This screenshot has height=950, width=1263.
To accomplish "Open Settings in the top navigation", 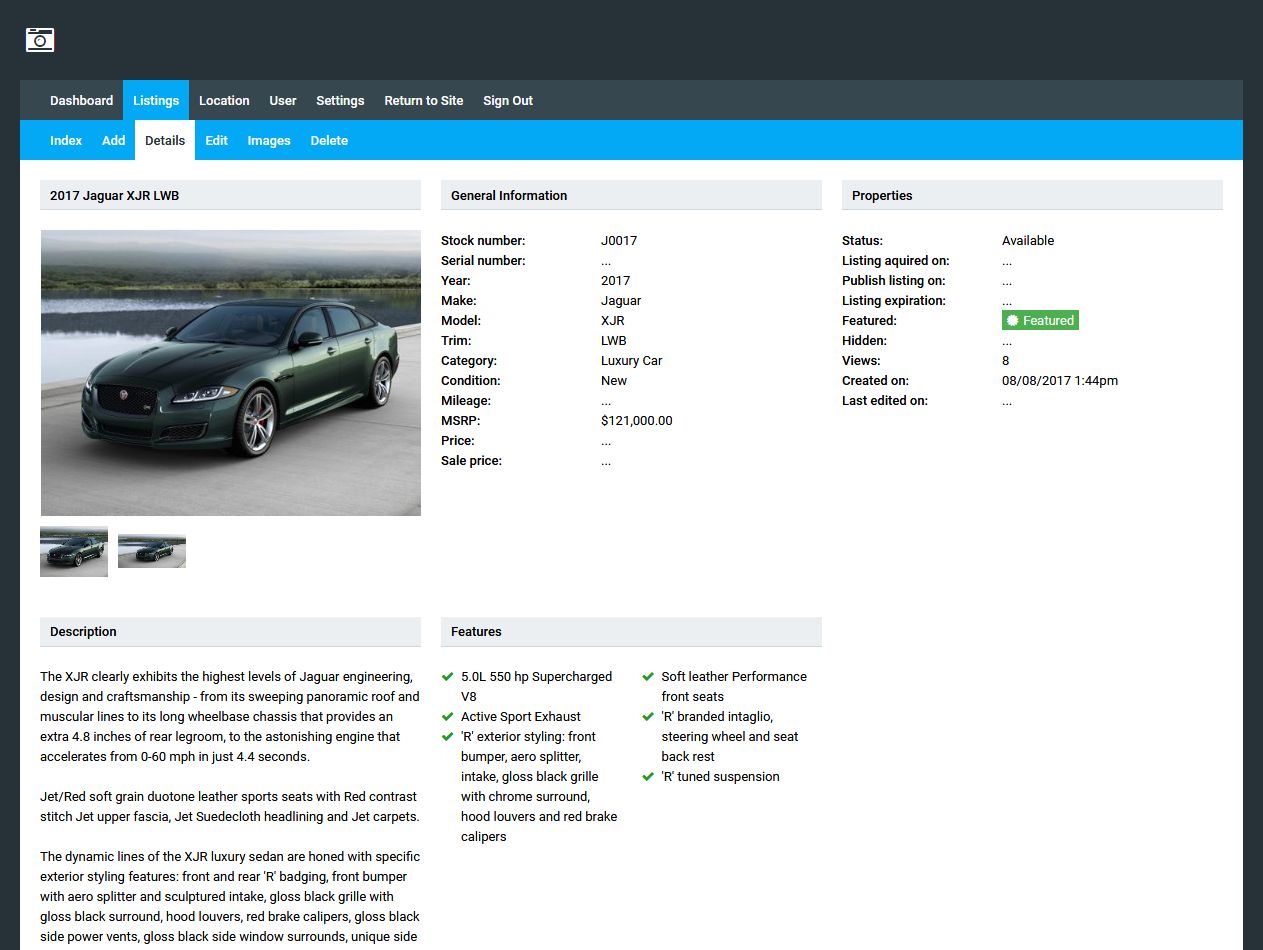I will click(x=340, y=101).
